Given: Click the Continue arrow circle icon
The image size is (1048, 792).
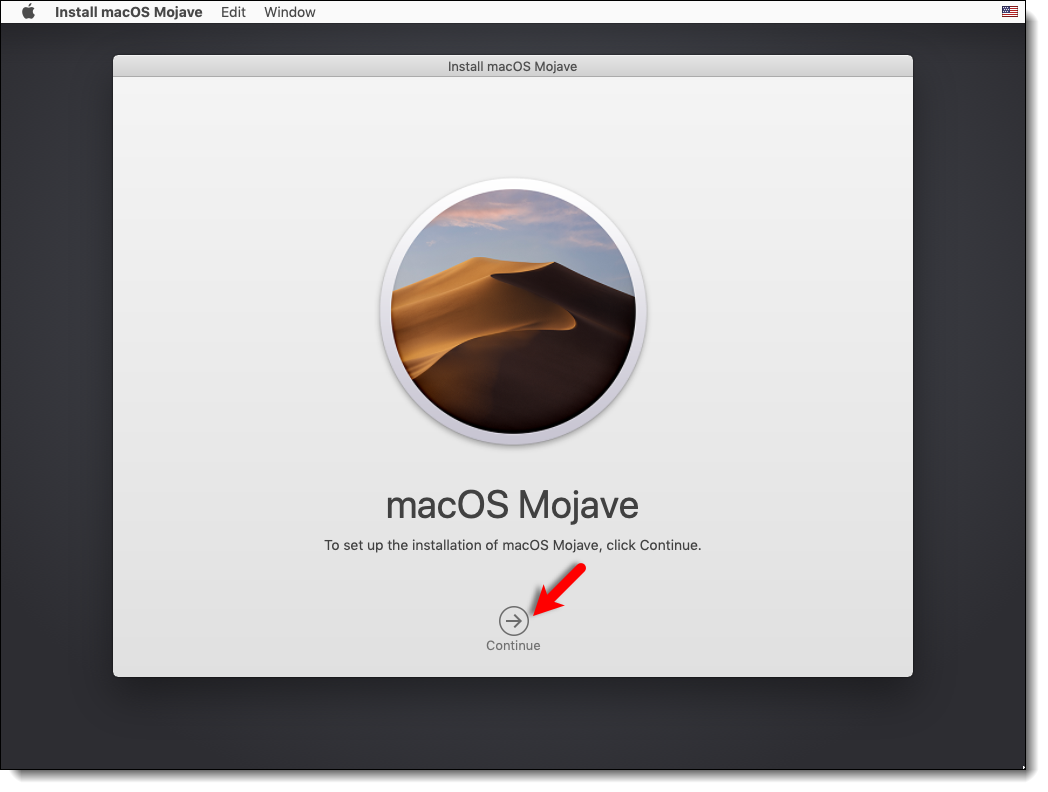Looking at the screenshot, I should coord(513,621).
